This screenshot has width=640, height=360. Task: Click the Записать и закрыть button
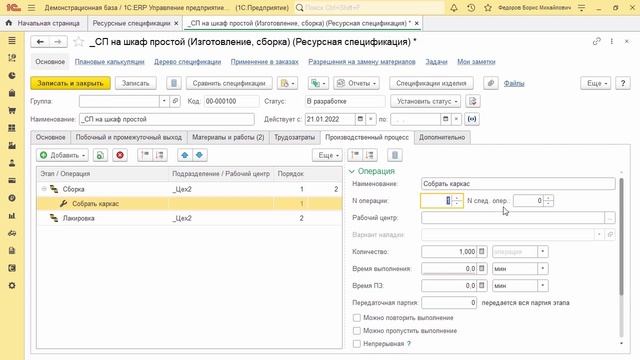point(70,83)
